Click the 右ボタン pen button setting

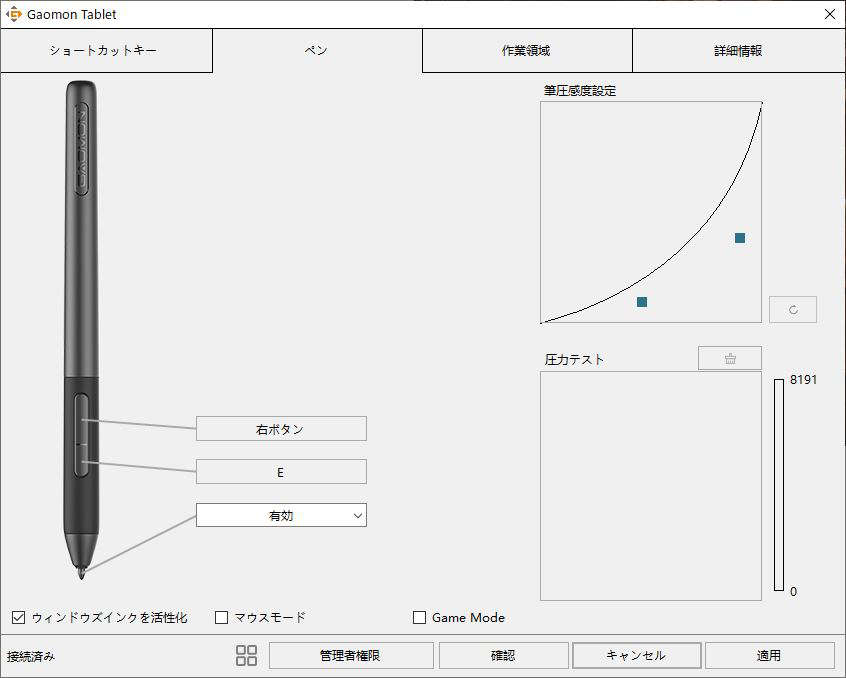pos(281,429)
